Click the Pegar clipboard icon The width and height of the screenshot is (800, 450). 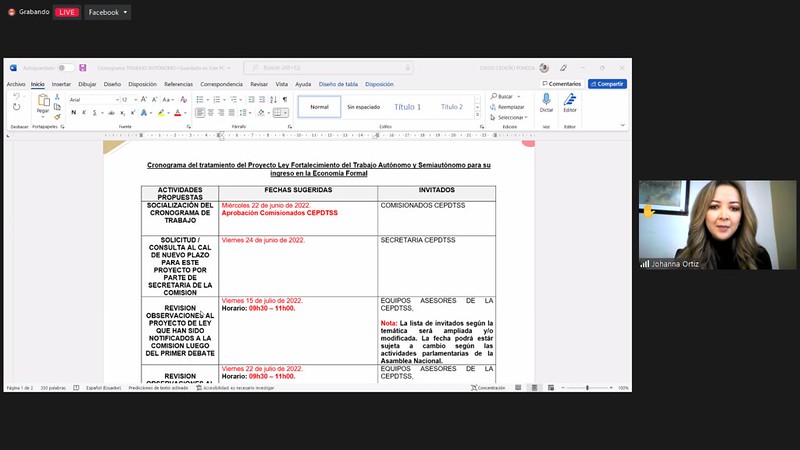pos(43,101)
